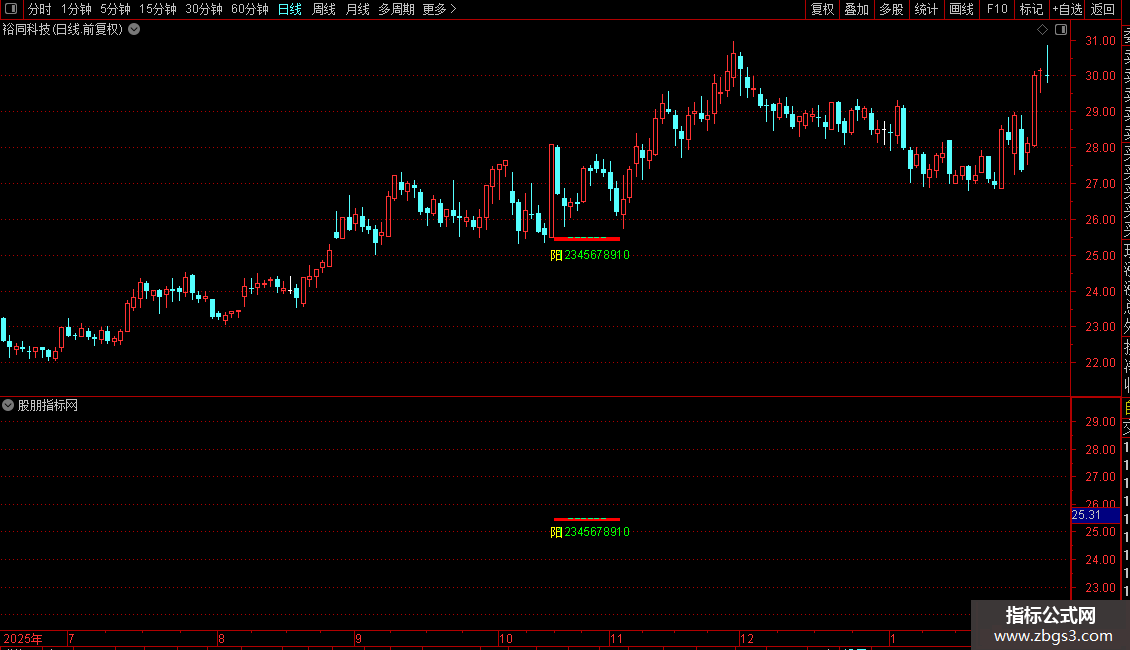1130x650 pixels.
Task: Click the red support line in the main chart
Action: (587, 239)
